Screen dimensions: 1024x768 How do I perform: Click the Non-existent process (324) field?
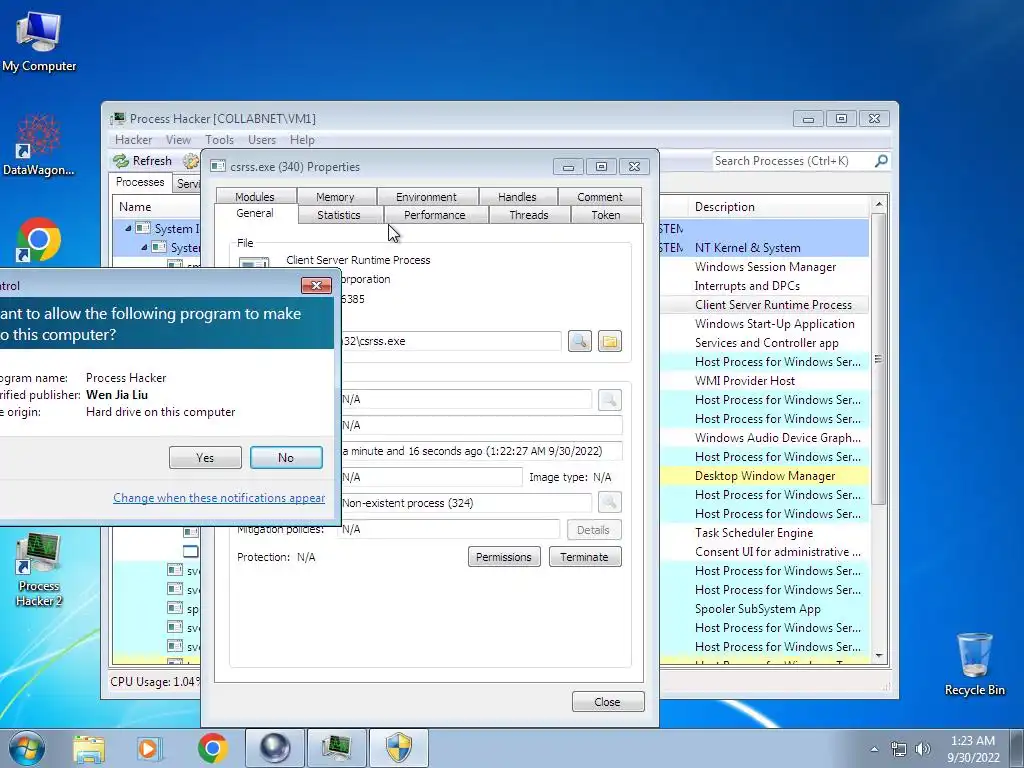[465, 503]
